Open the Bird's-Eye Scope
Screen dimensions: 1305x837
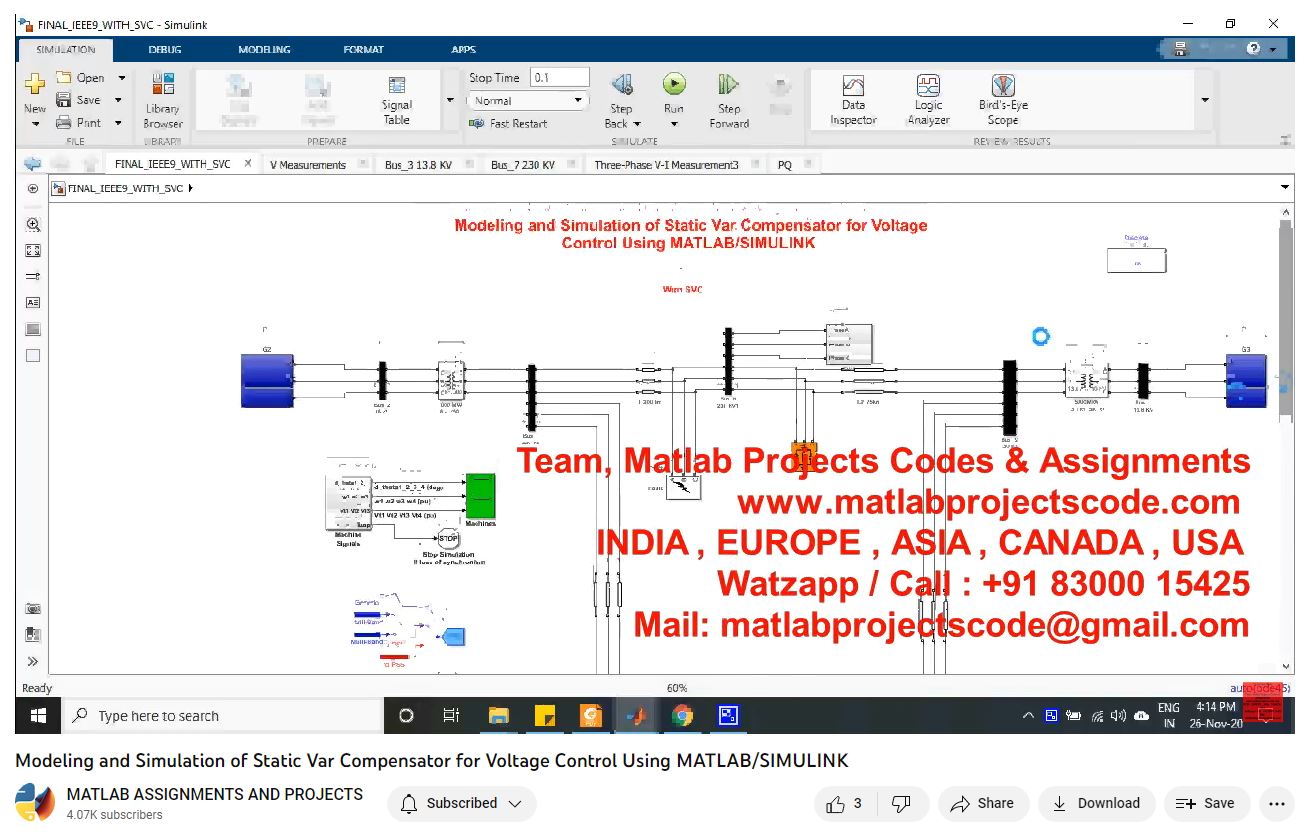pos(1003,100)
